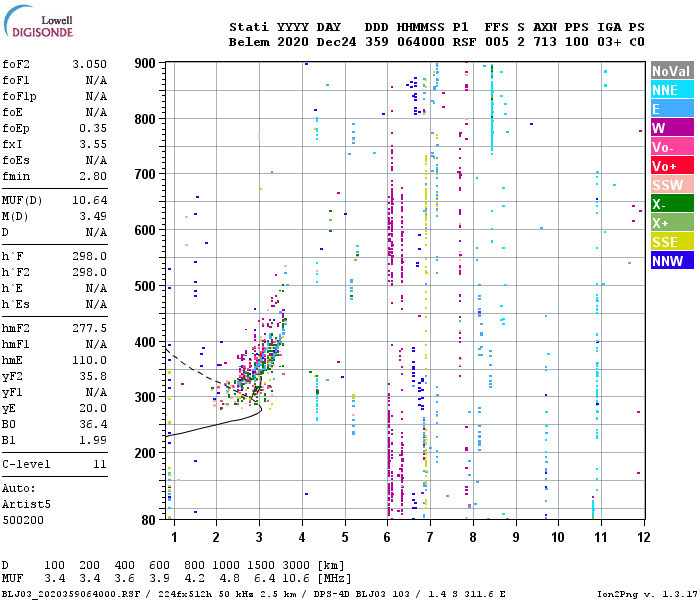Click the MUF value 4.8
The image size is (700, 600).
coord(229,578)
